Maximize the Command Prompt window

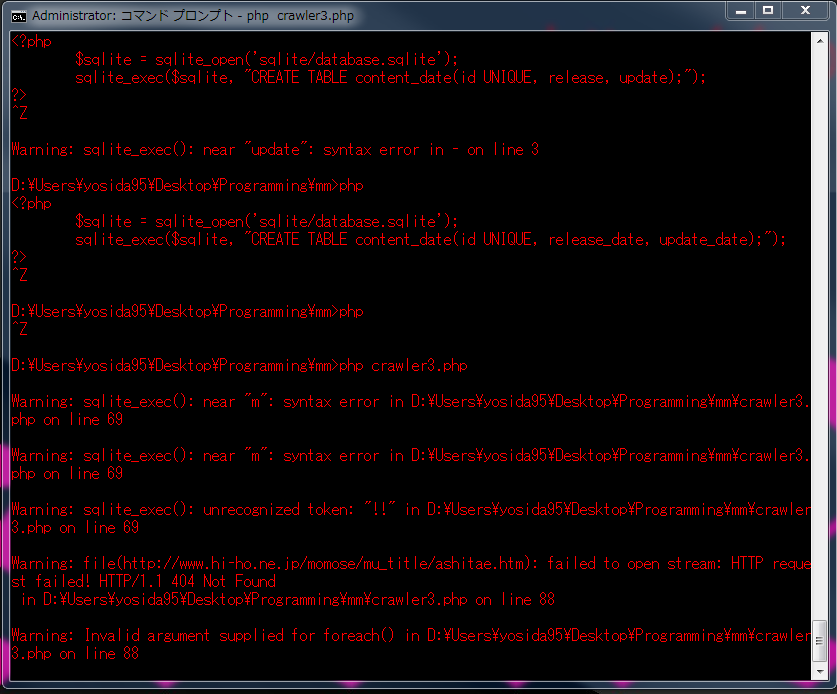(769, 11)
